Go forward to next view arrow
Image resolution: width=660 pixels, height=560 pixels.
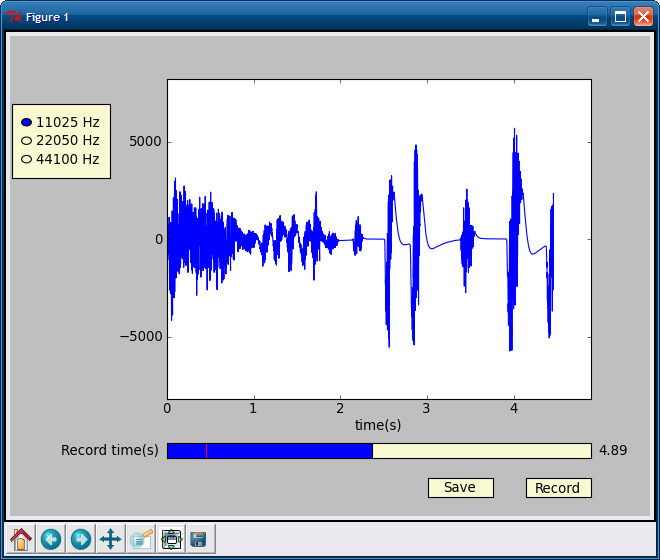tap(81, 539)
